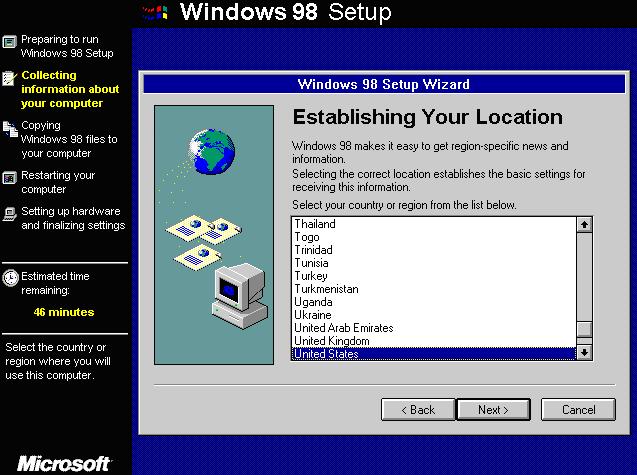The image size is (637, 475).
Task: Click the Next button
Action: tap(494, 410)
